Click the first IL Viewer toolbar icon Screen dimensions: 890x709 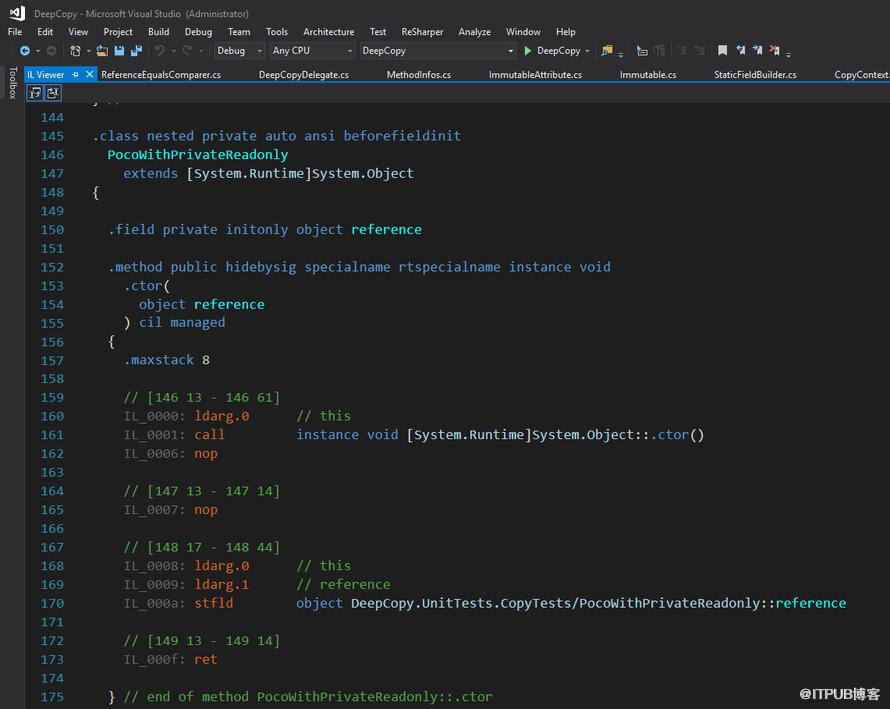click(x=35, y=93)
